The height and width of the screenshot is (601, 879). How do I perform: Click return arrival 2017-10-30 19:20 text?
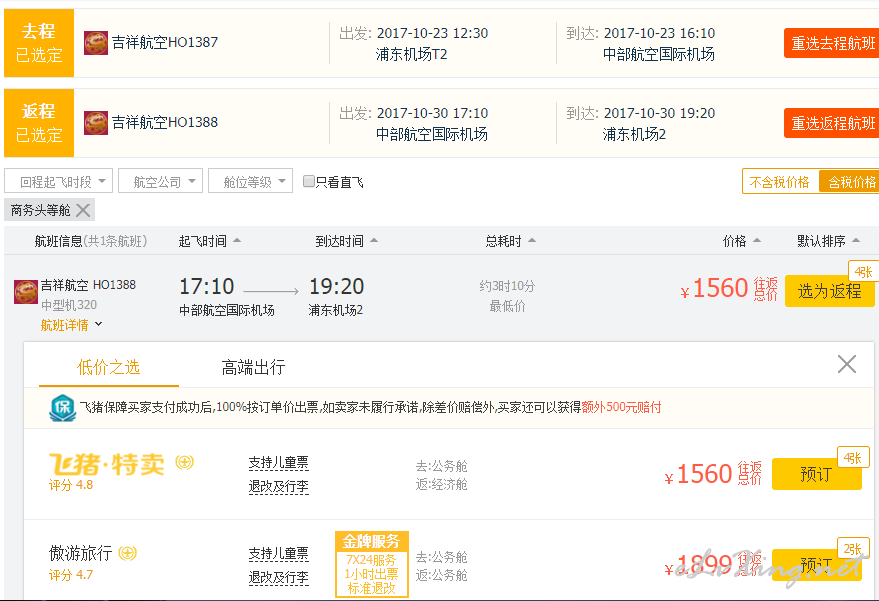point(659,113)
